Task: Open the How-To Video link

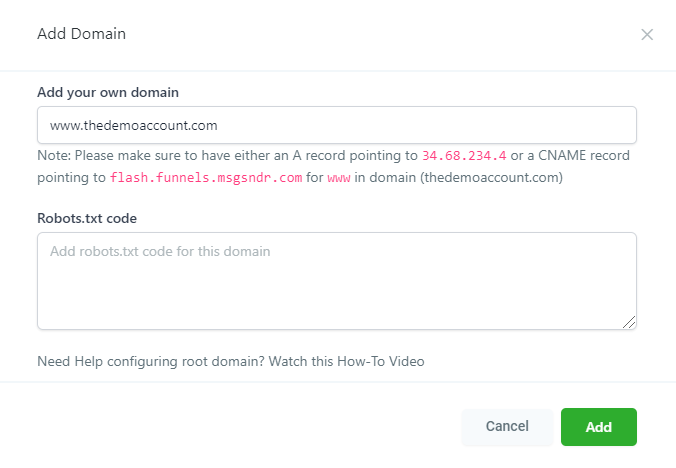Action: coord(381,361)
